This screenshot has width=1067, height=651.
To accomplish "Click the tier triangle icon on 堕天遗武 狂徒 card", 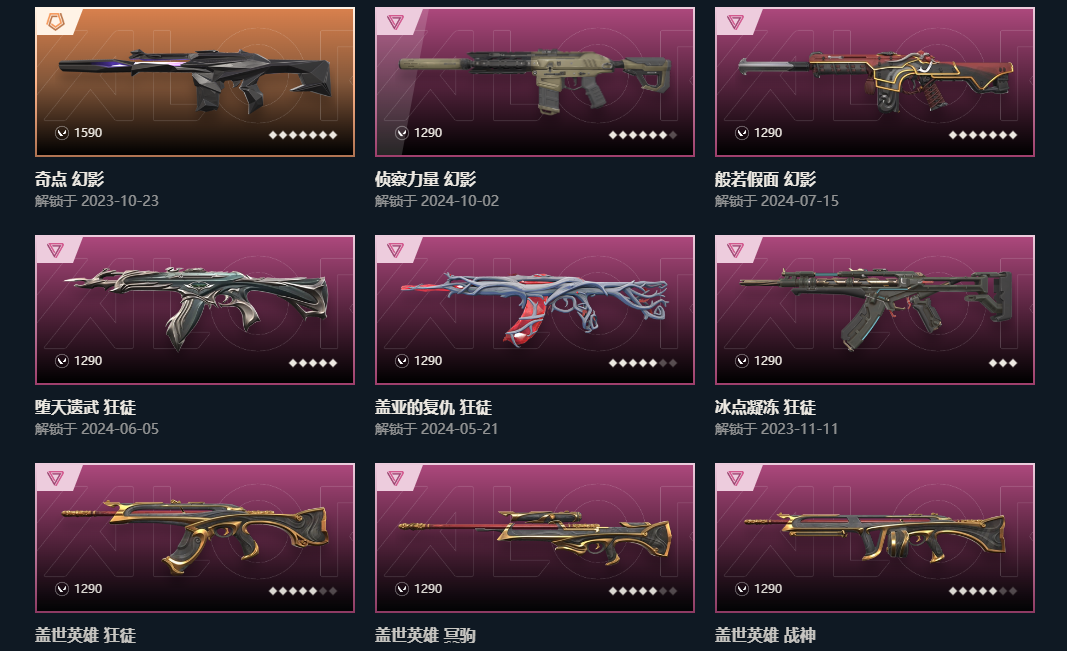I will pyautogui.click(x=55, y=250).
